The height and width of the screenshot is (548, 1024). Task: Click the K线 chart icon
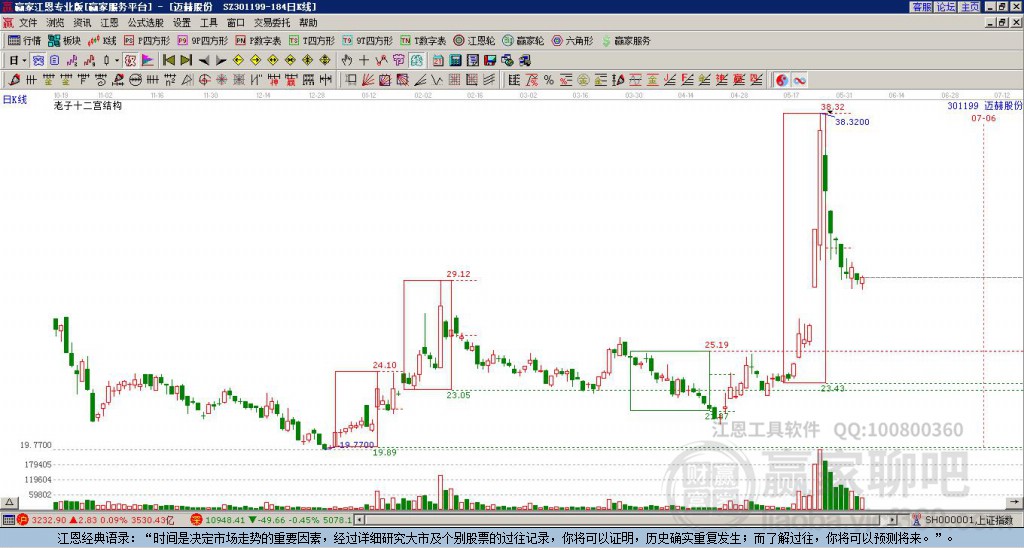coord(101,40)
